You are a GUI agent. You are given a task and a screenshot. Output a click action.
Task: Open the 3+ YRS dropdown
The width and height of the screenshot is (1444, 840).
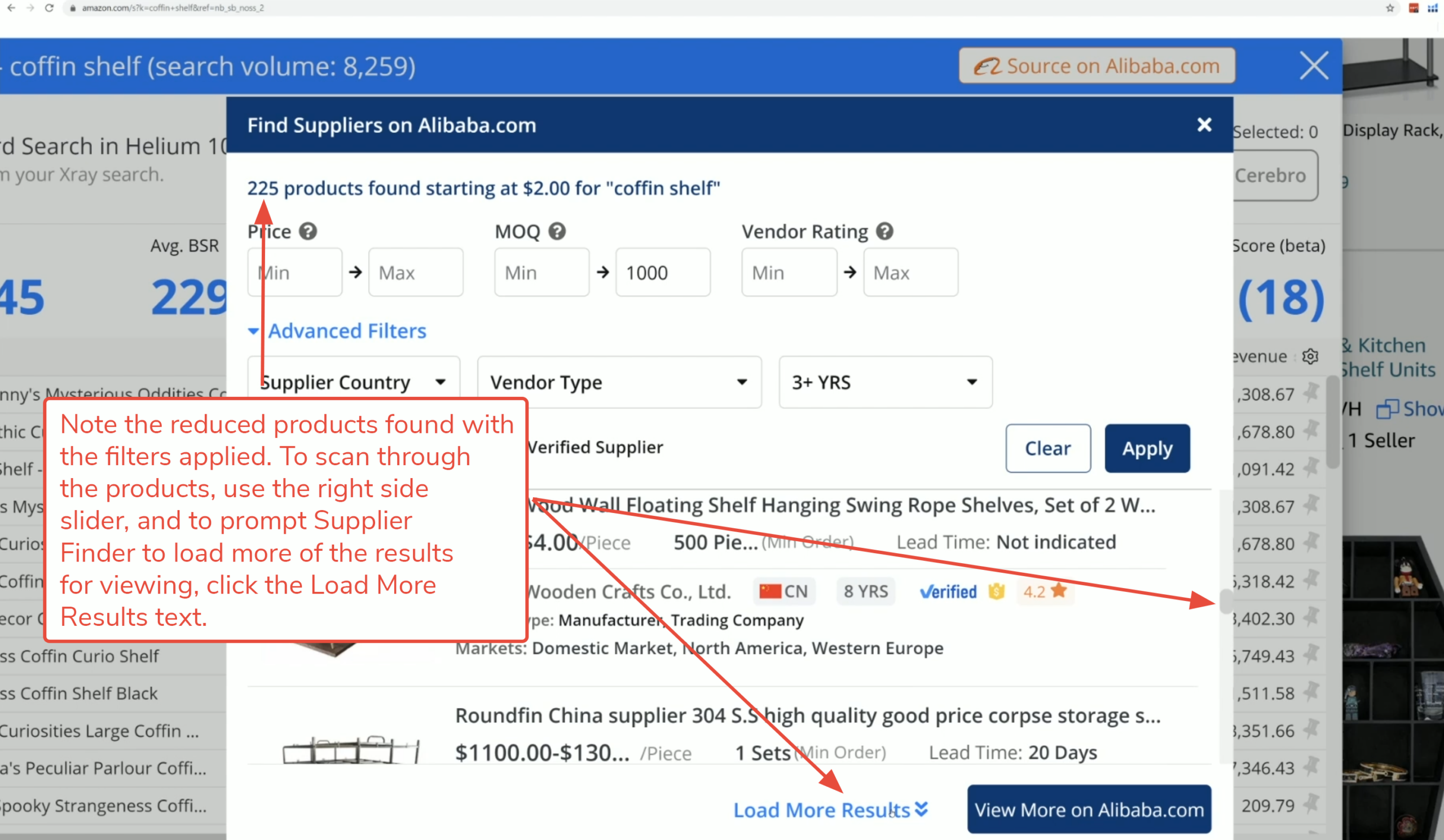885,382
